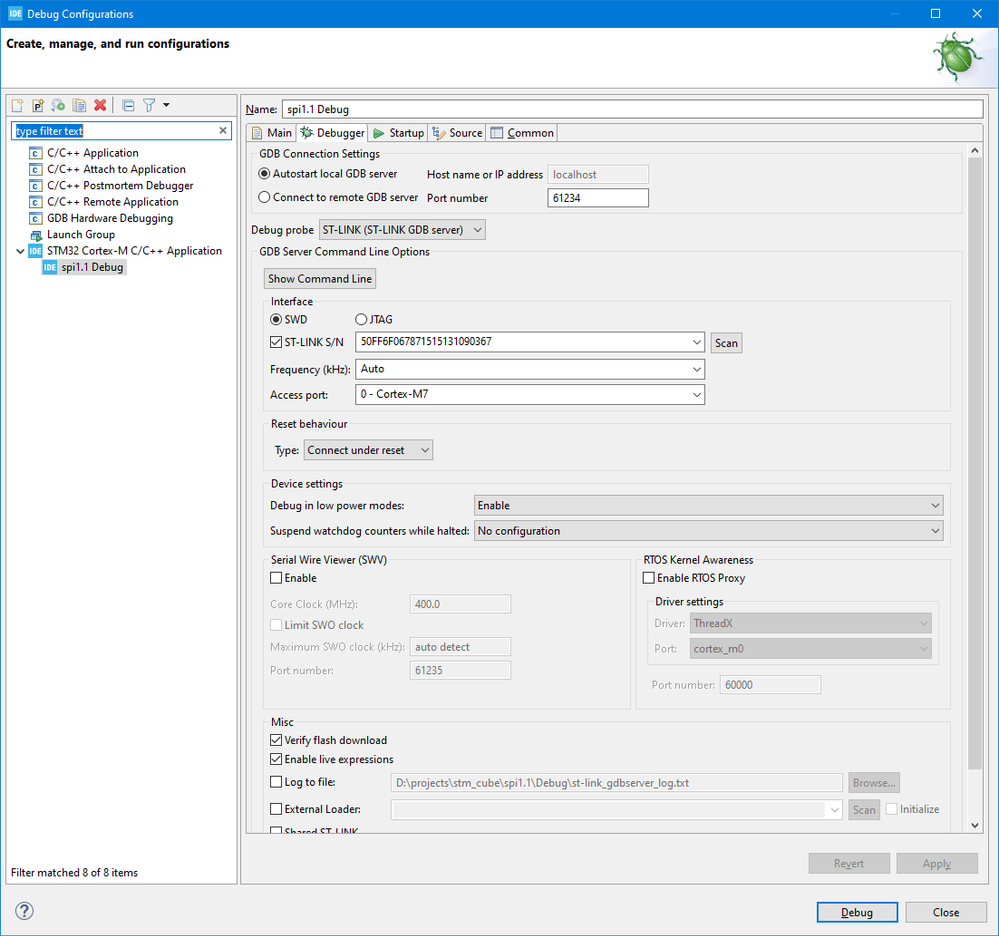The width and height of the screenshot is (999, 936).
Task: Focus the type filter text field
Action: click(115, 131)
